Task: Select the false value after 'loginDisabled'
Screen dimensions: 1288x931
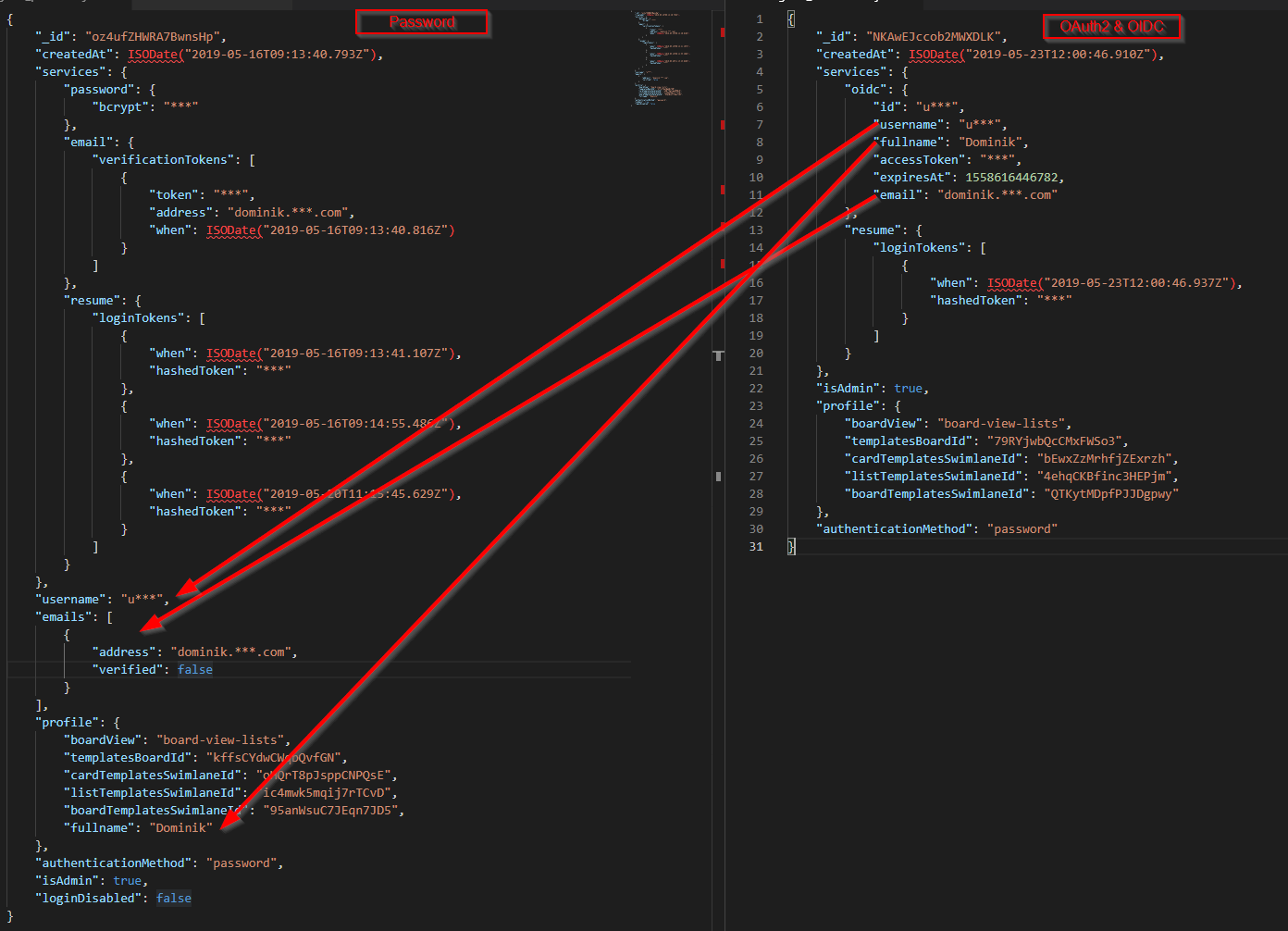Action: click(173, 898)
